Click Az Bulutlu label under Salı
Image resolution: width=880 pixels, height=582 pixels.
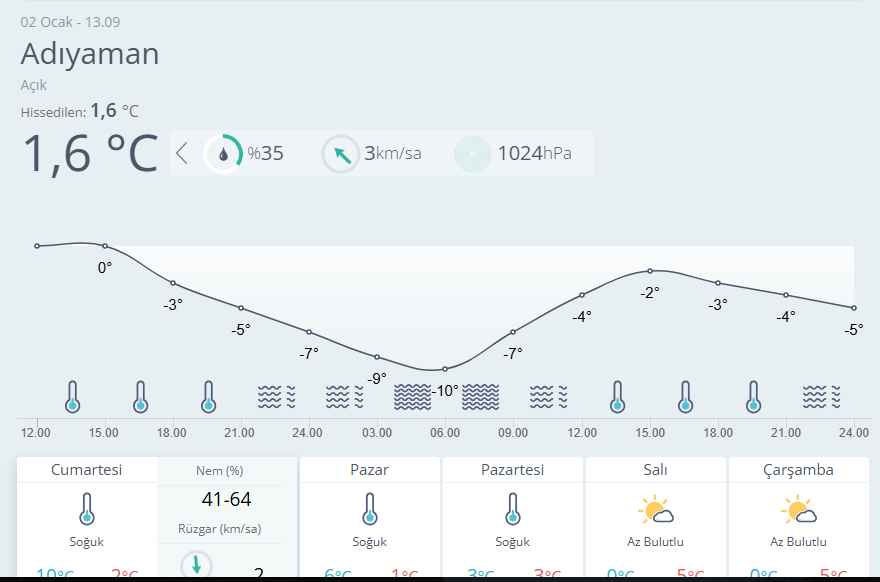tap(656, 542)
